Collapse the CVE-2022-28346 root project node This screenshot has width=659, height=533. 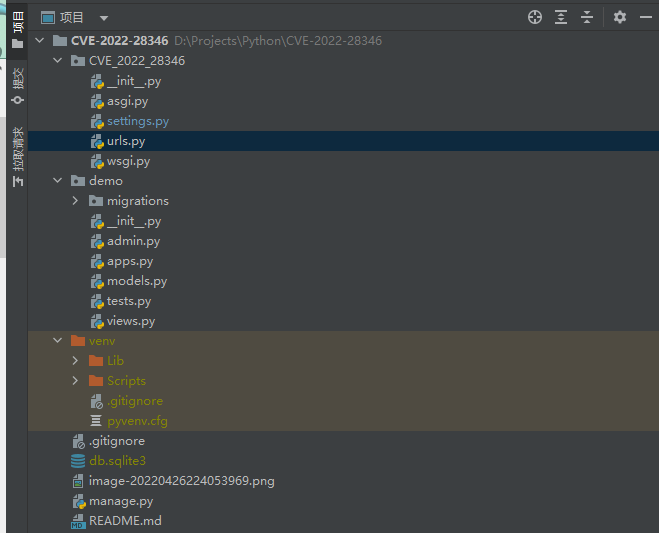[40, 40]
